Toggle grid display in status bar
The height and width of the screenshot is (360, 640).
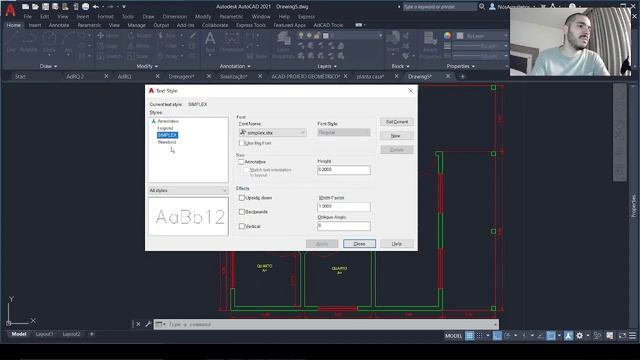tap(470, 336)
